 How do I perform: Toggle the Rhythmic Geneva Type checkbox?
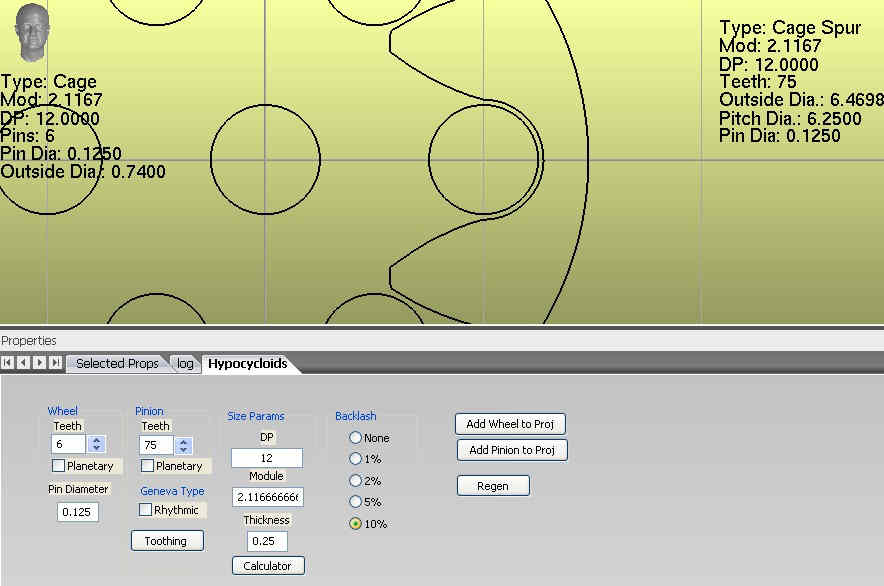click(146, 510)
